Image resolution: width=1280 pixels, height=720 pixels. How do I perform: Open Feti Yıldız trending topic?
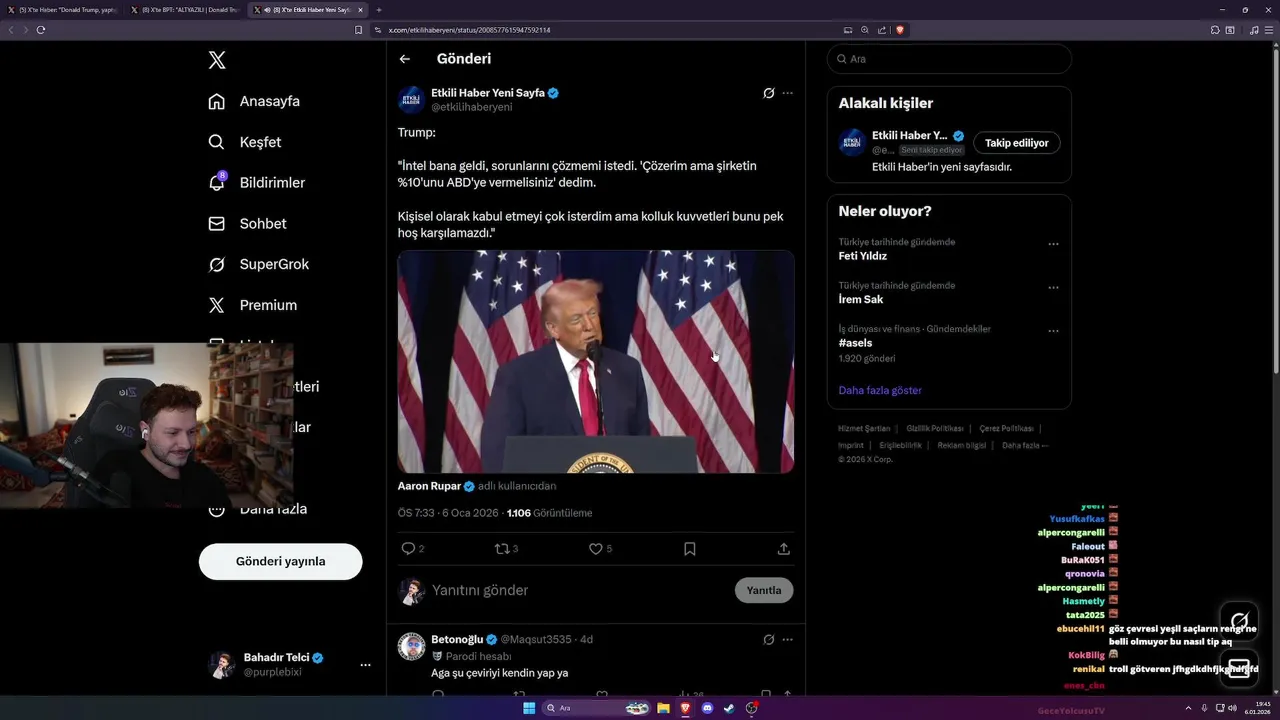(x=863, y=256)
